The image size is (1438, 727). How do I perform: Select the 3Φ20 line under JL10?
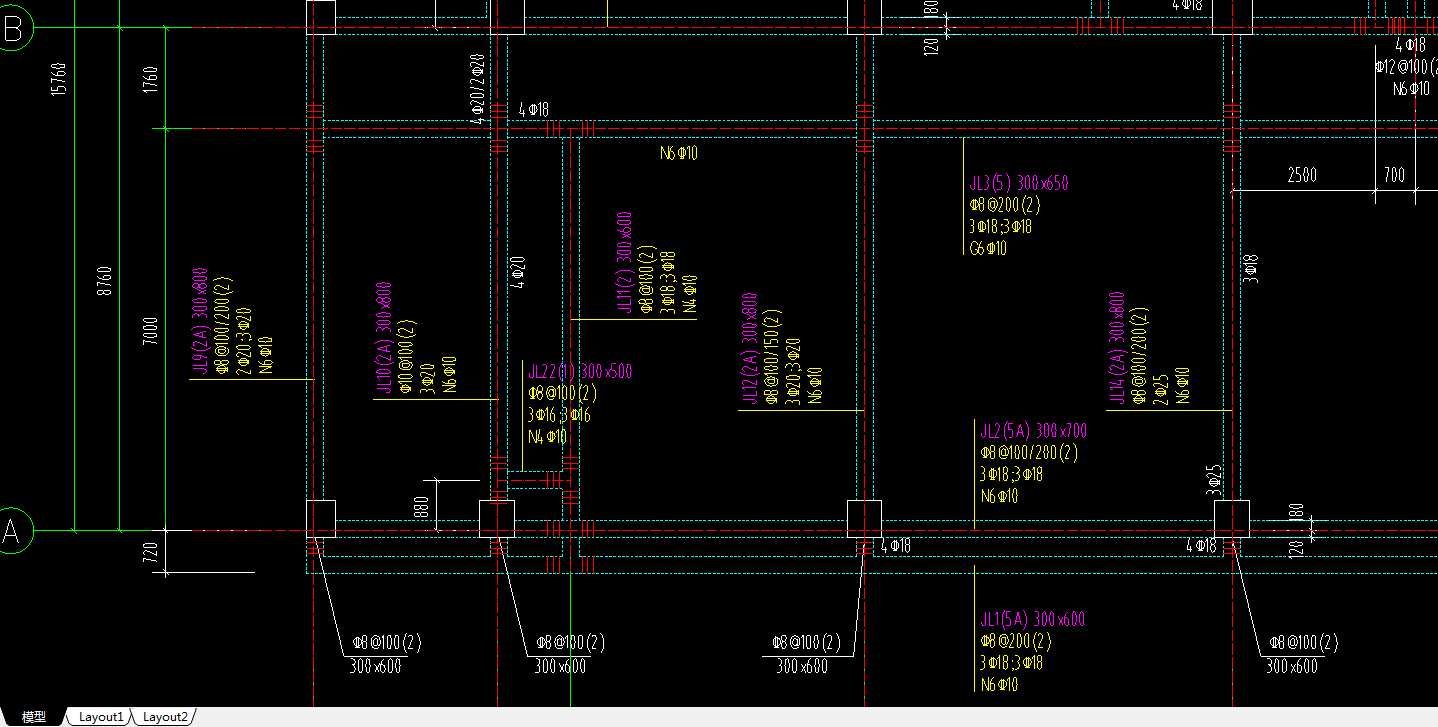click(428, 376)
